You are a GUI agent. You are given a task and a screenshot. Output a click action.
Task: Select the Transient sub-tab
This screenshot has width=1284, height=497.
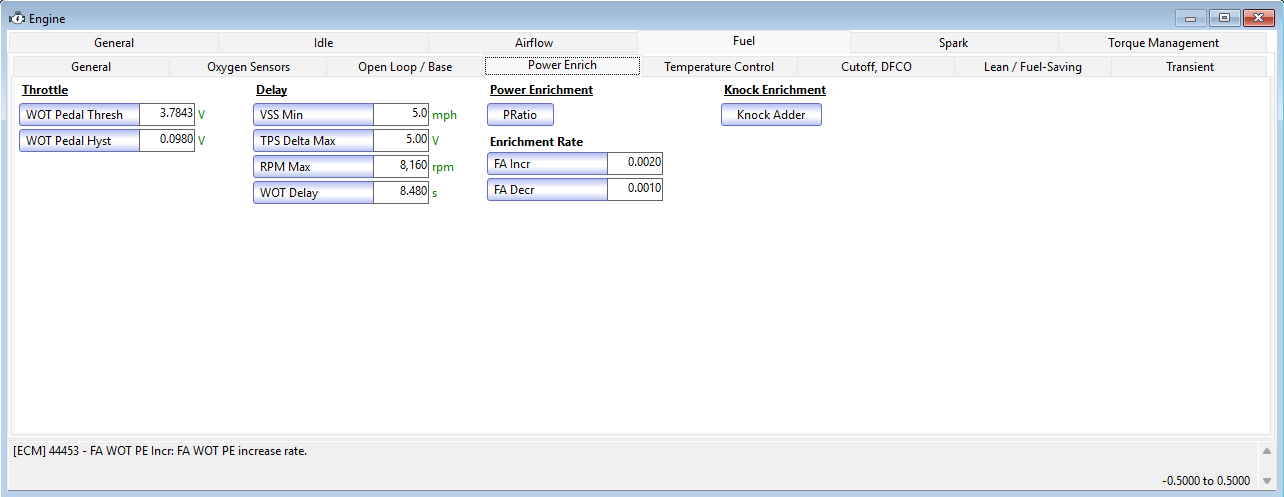(1189, 67)
